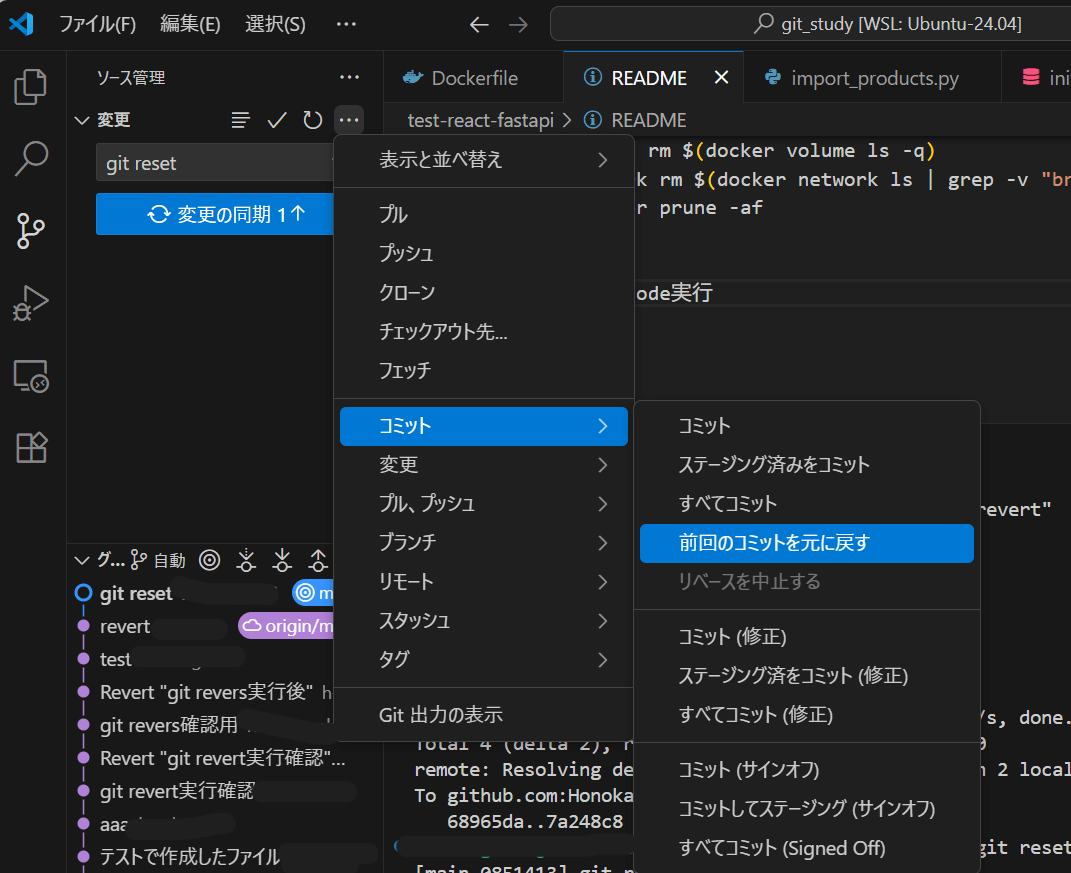Viewport: 1071px width, 873px height.
Task: Click the commit checkmark icon
Action: (x=277, y=120)
